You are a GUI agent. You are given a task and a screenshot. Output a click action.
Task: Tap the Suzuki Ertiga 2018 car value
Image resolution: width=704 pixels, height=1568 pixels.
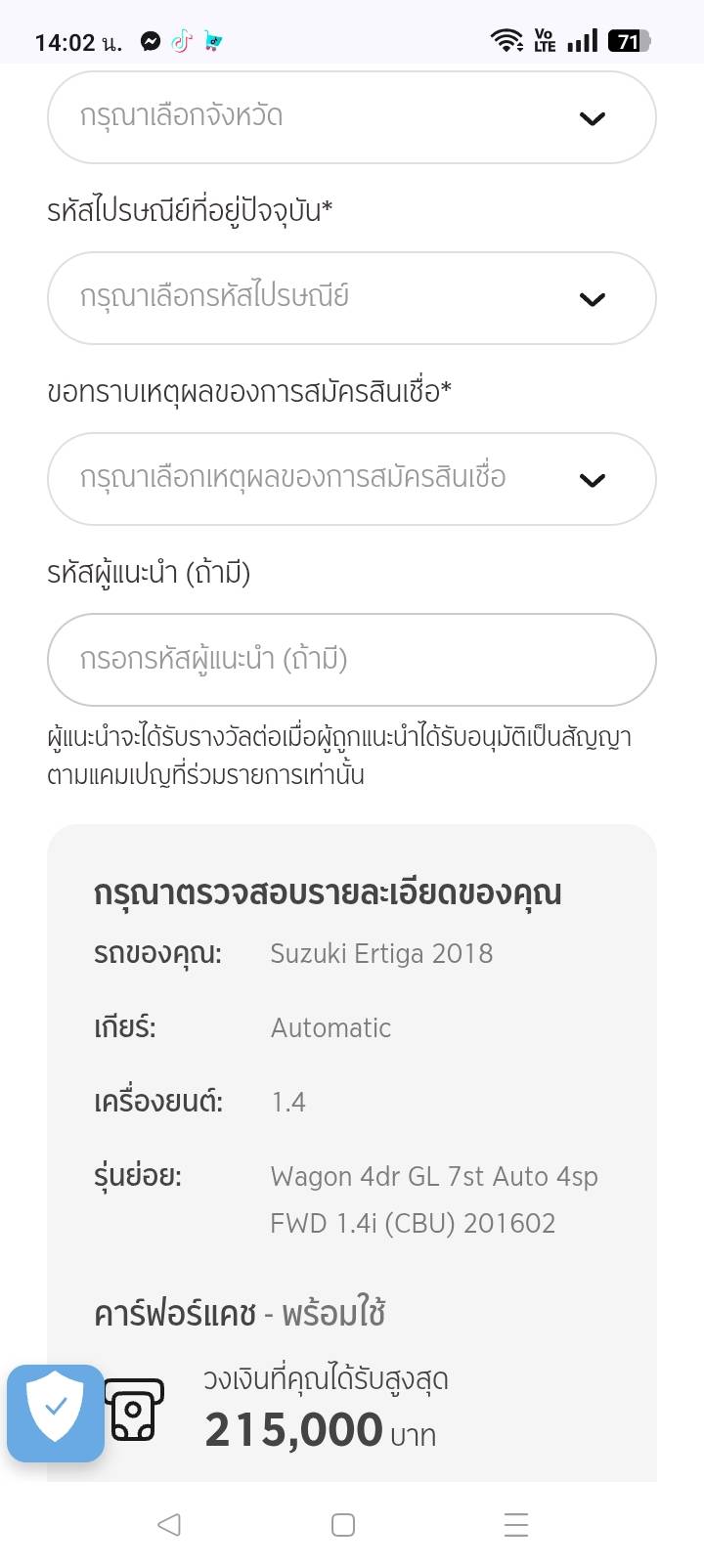click(381, 954)
